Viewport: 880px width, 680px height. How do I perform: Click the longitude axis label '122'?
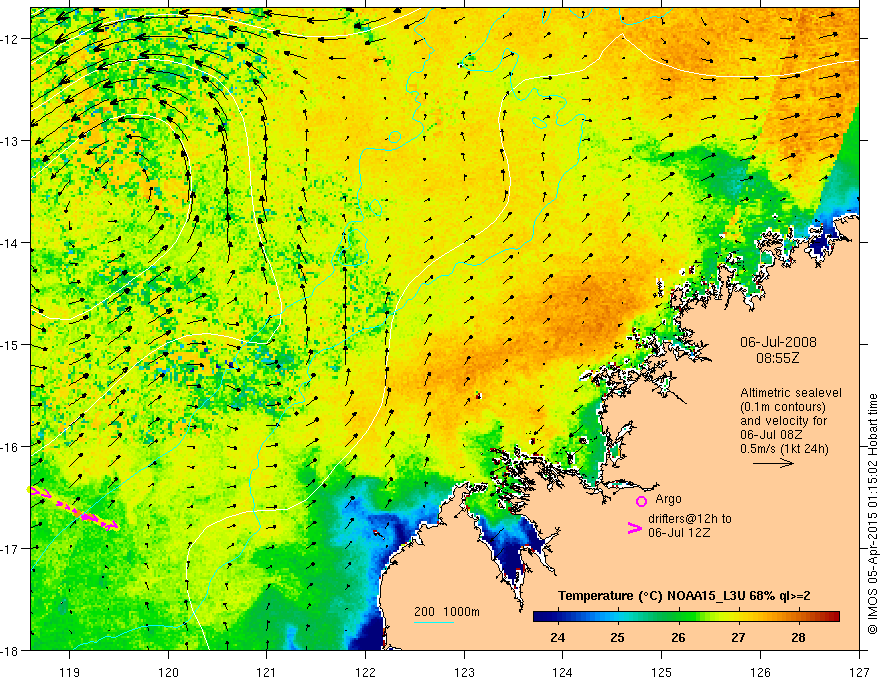[x=365, y=672]
